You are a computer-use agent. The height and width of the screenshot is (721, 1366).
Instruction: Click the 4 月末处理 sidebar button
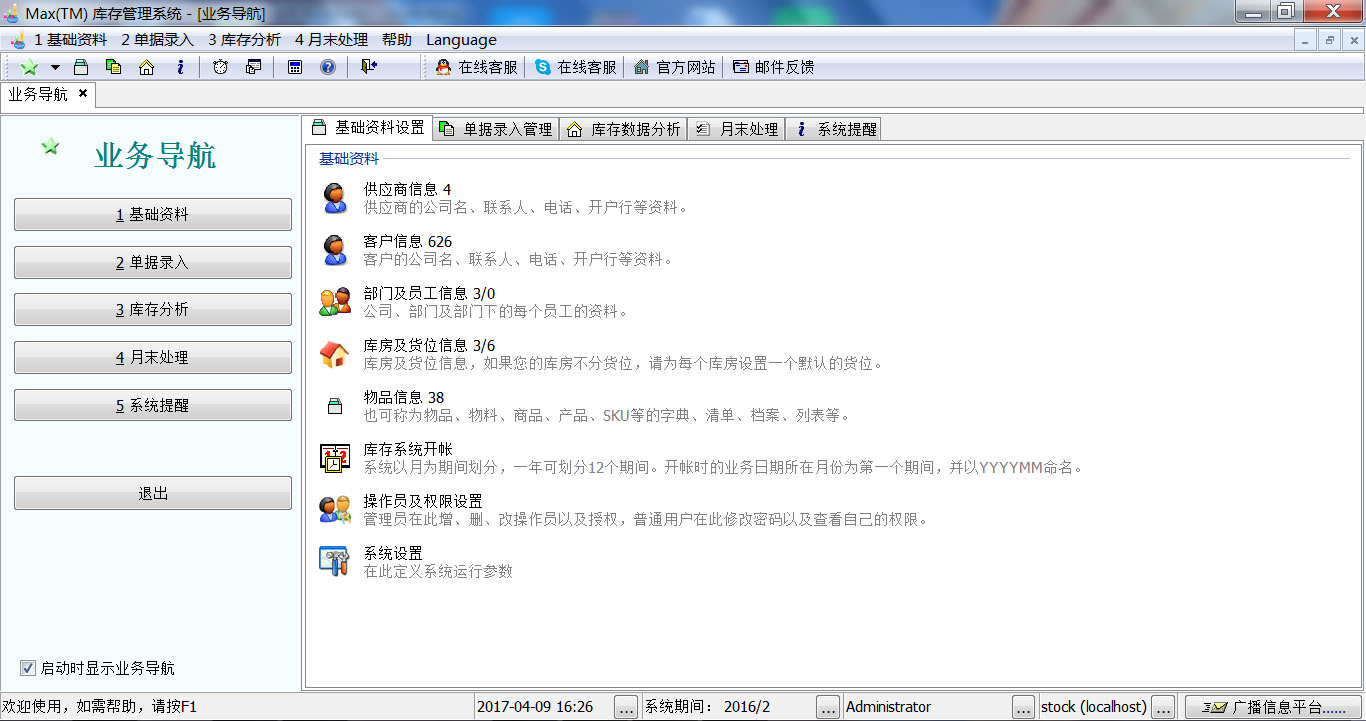153,357
